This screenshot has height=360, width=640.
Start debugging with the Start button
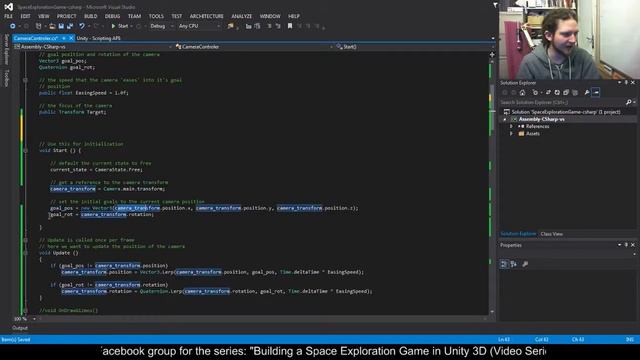(x=120, y=26)
